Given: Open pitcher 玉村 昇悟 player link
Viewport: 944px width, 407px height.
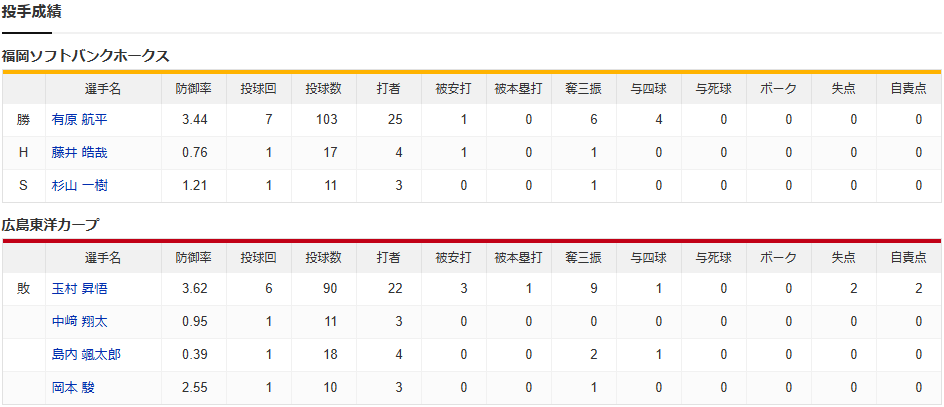Looking at the screenshot, I should click(x=79, y=289).
